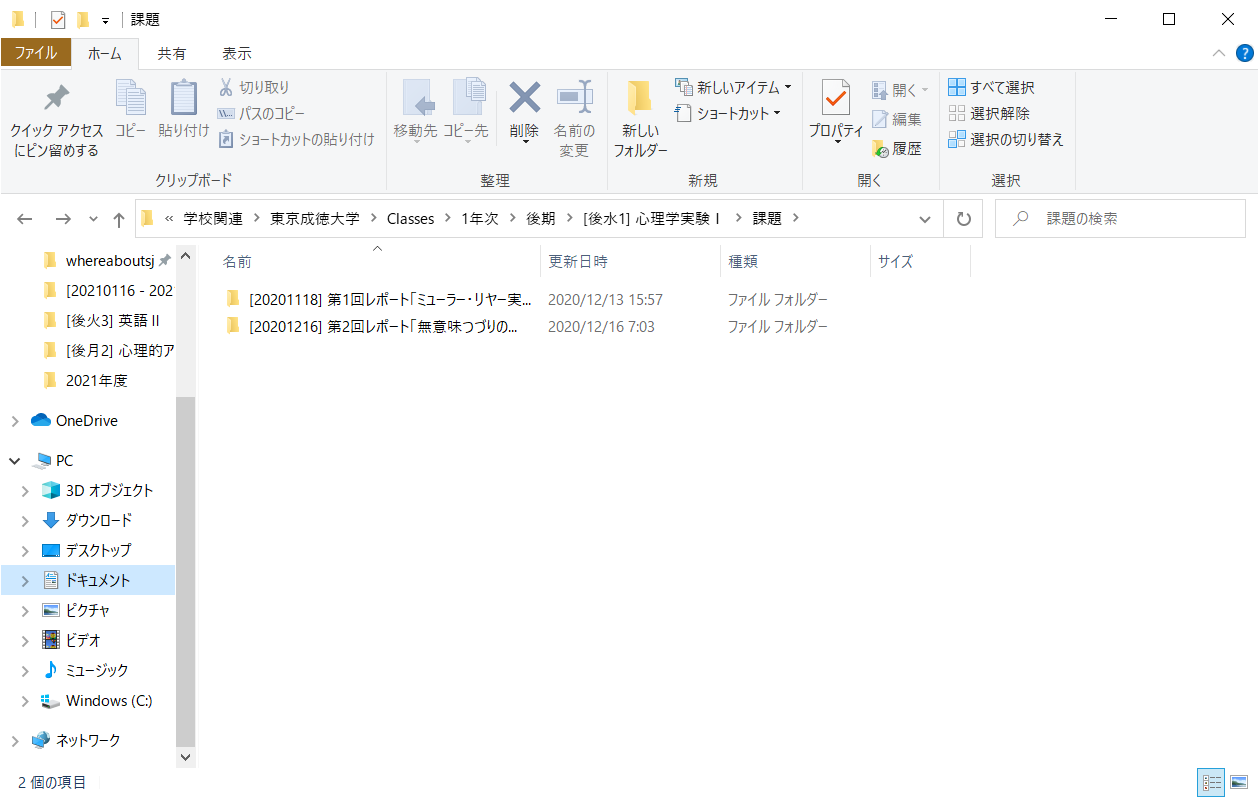
Task: Click the 後期 breadcrumb segment
Action: [541, 219]
